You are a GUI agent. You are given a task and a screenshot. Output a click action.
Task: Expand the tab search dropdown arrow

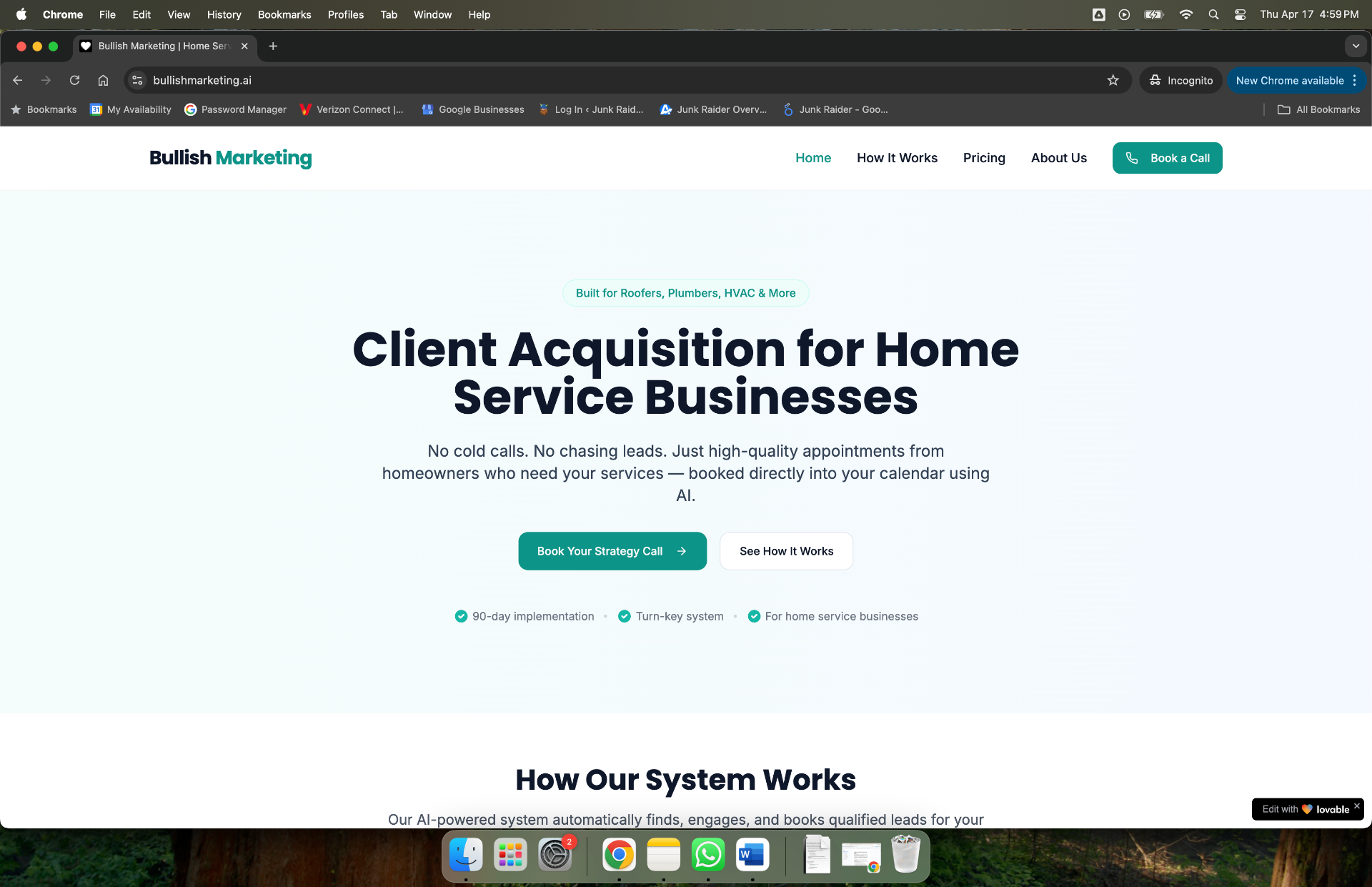click(x=1356, y=46)
